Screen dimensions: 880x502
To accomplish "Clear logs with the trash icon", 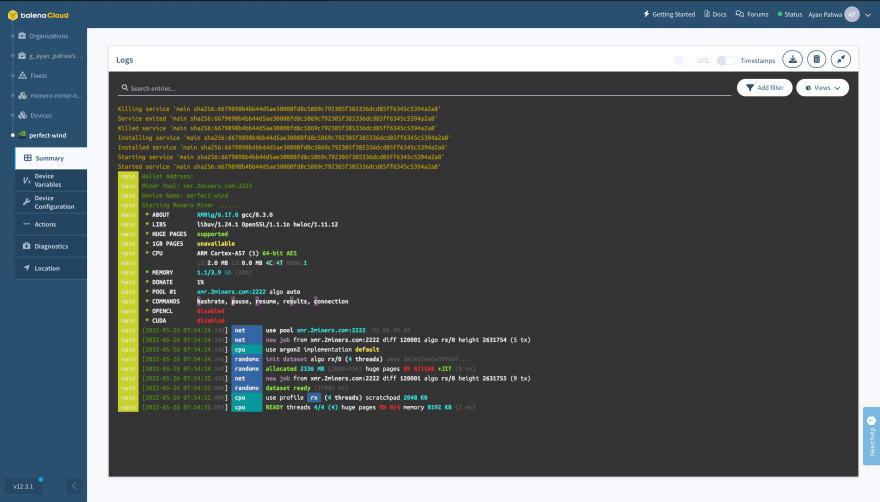I will point(817,59).
